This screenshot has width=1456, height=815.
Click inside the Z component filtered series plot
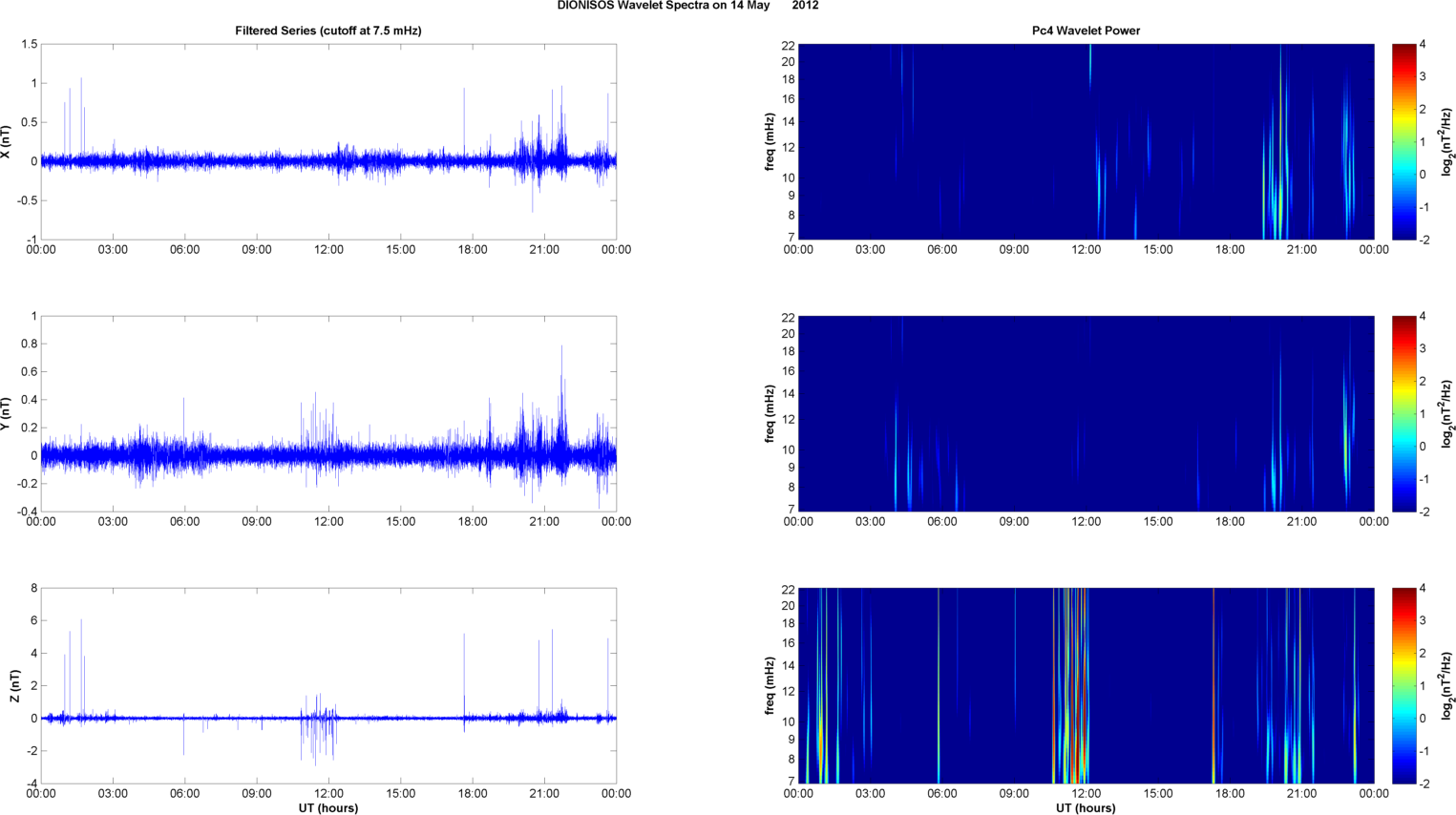327,685
